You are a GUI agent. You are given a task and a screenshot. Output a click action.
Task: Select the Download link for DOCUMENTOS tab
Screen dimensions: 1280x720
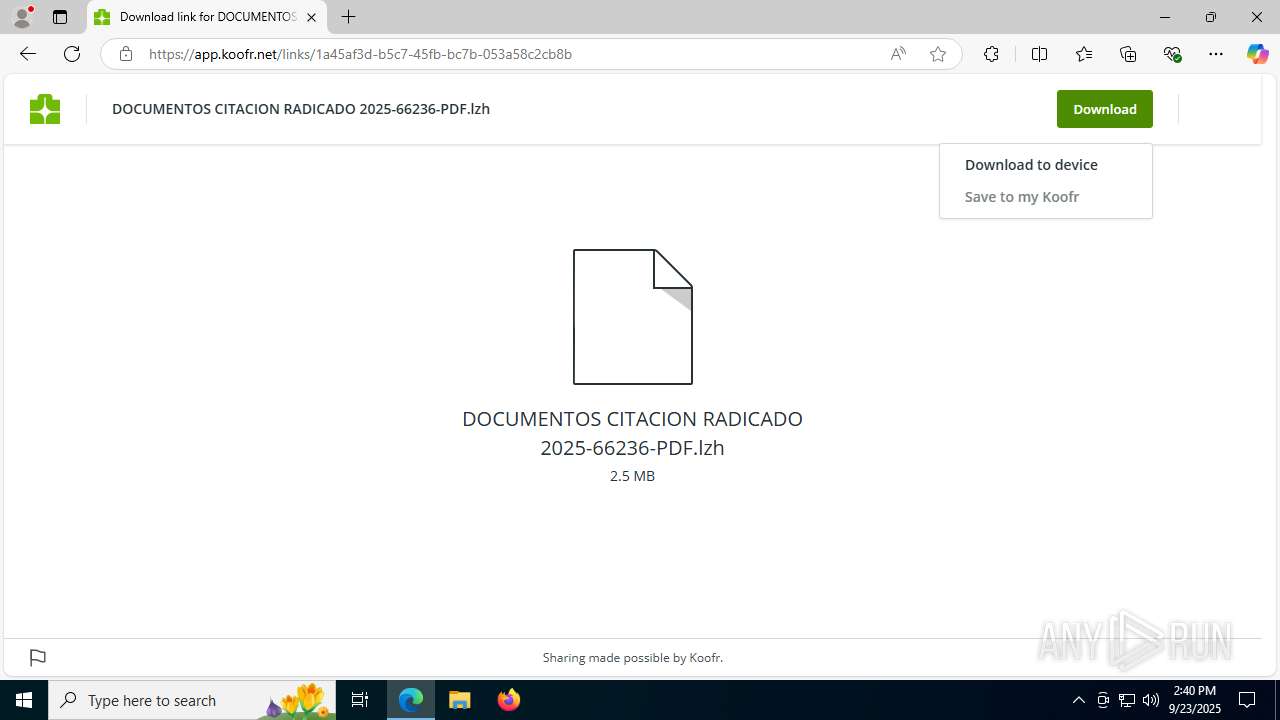tap(205, 17)
